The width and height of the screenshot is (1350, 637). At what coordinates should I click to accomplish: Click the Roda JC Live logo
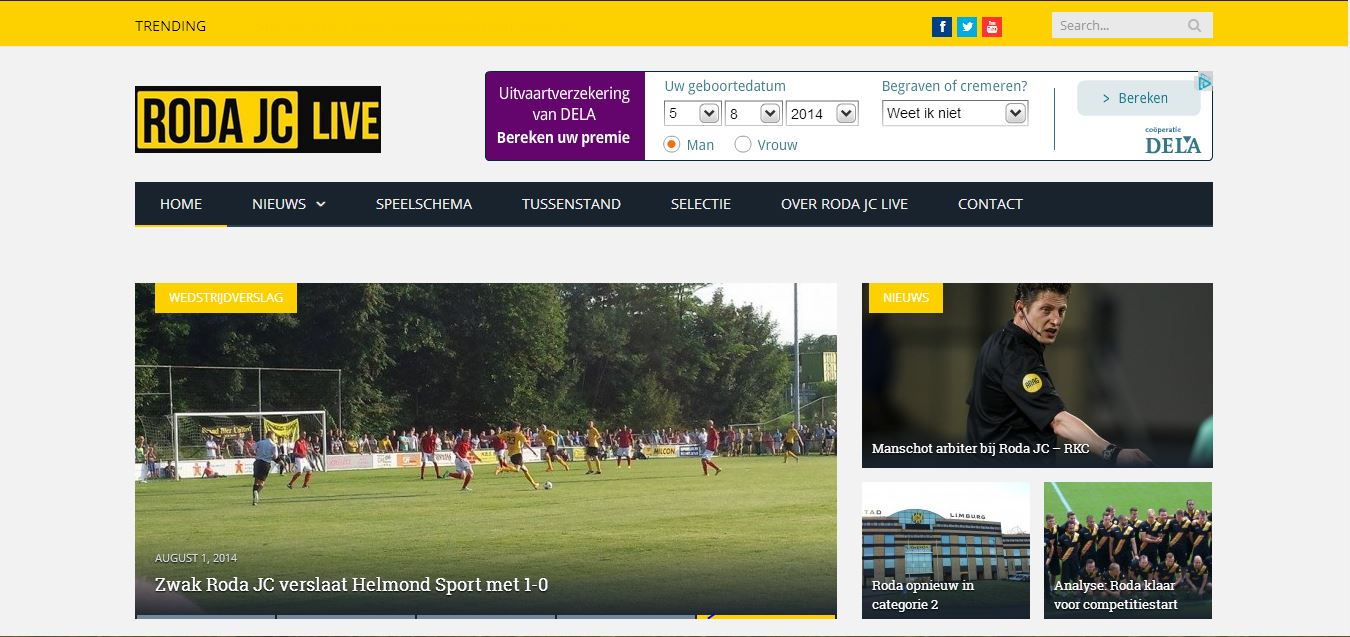(x=258, y=119)
